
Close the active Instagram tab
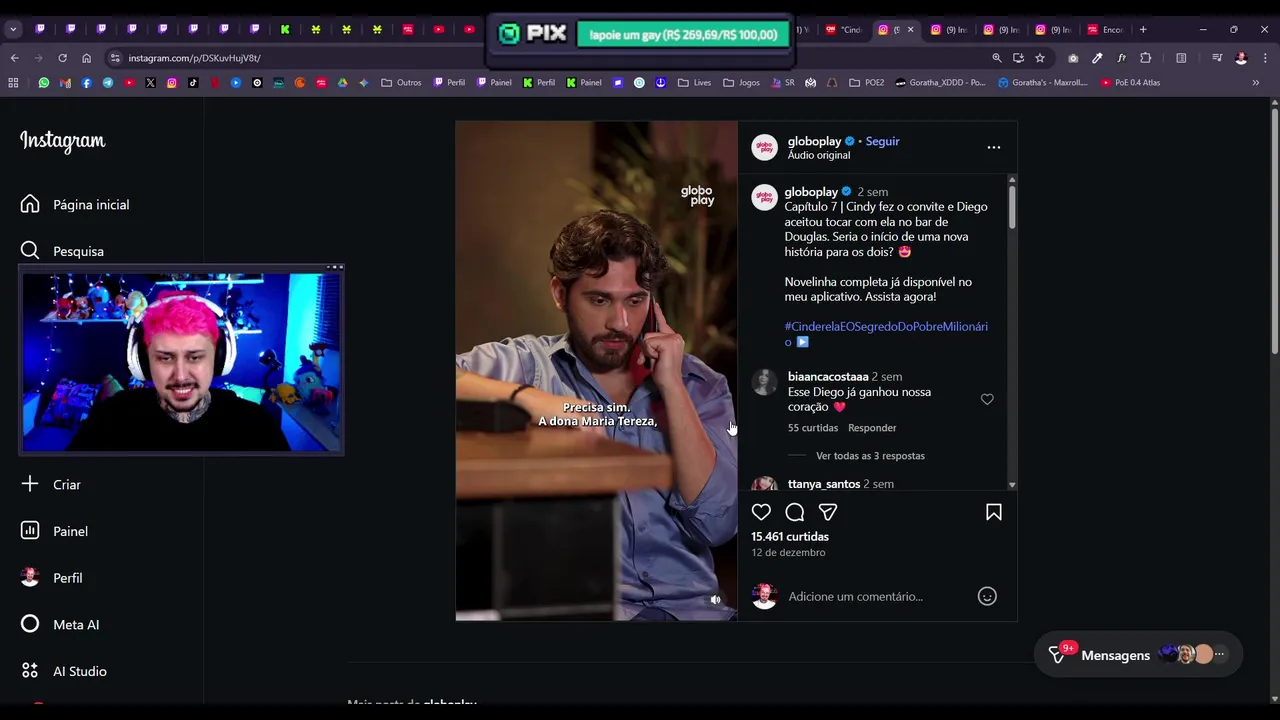coord(910,30)
